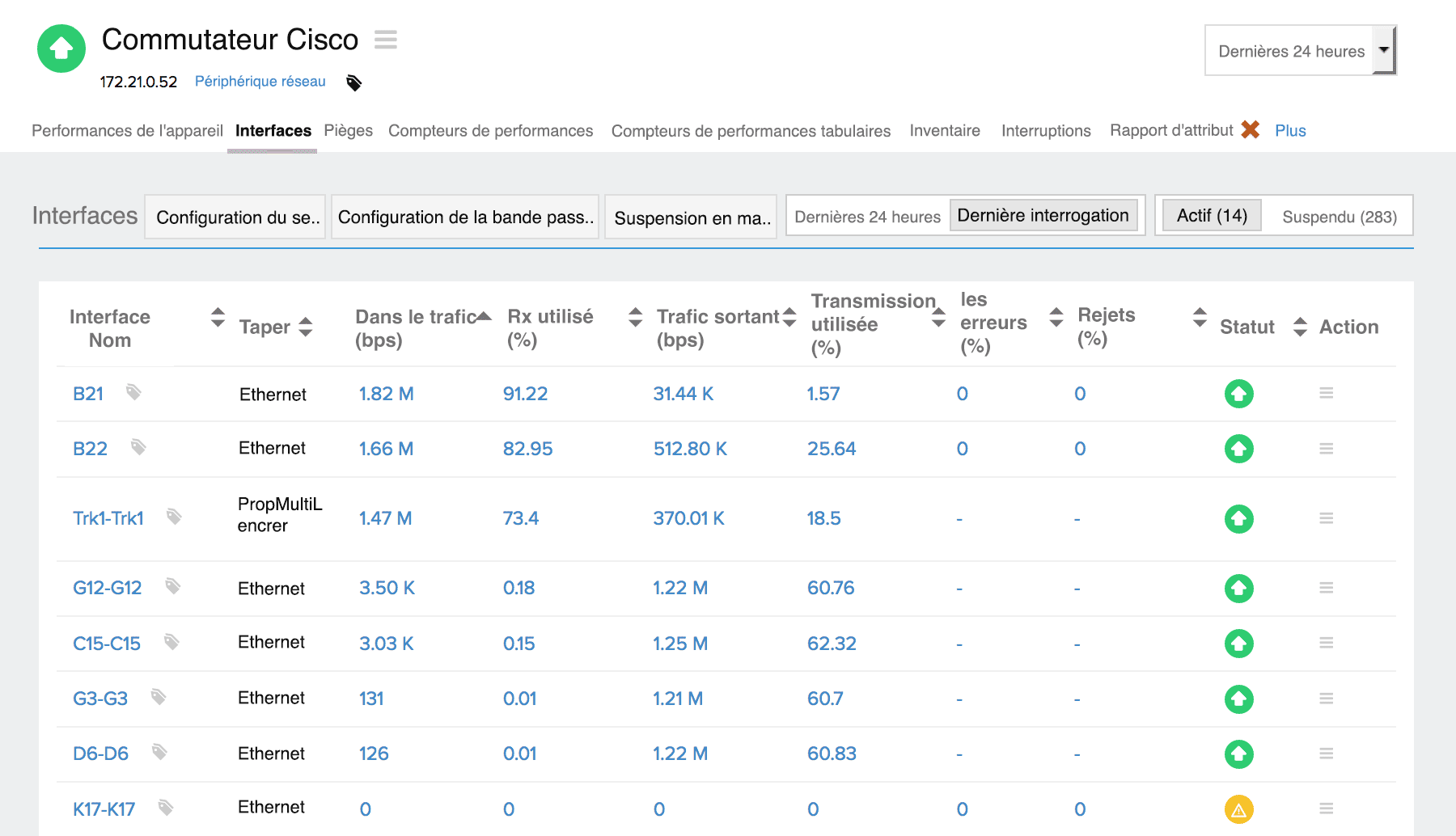Image resolution: width=1456 pixels, height=836 pixels.
Task: Open the action menu for row G12-G12
Action: (1326, 588)
